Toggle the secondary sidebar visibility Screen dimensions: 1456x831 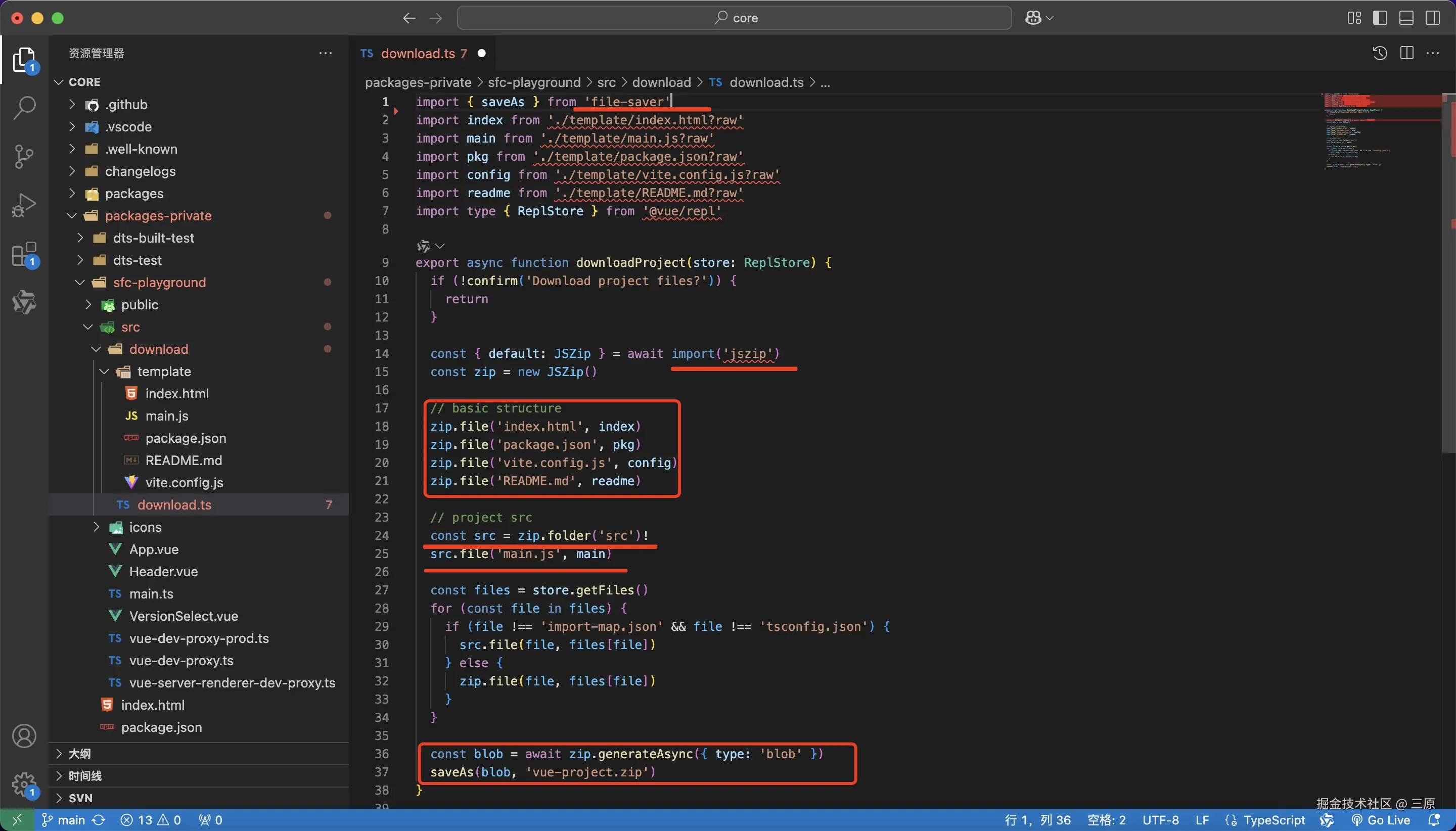coord(1433,18)
